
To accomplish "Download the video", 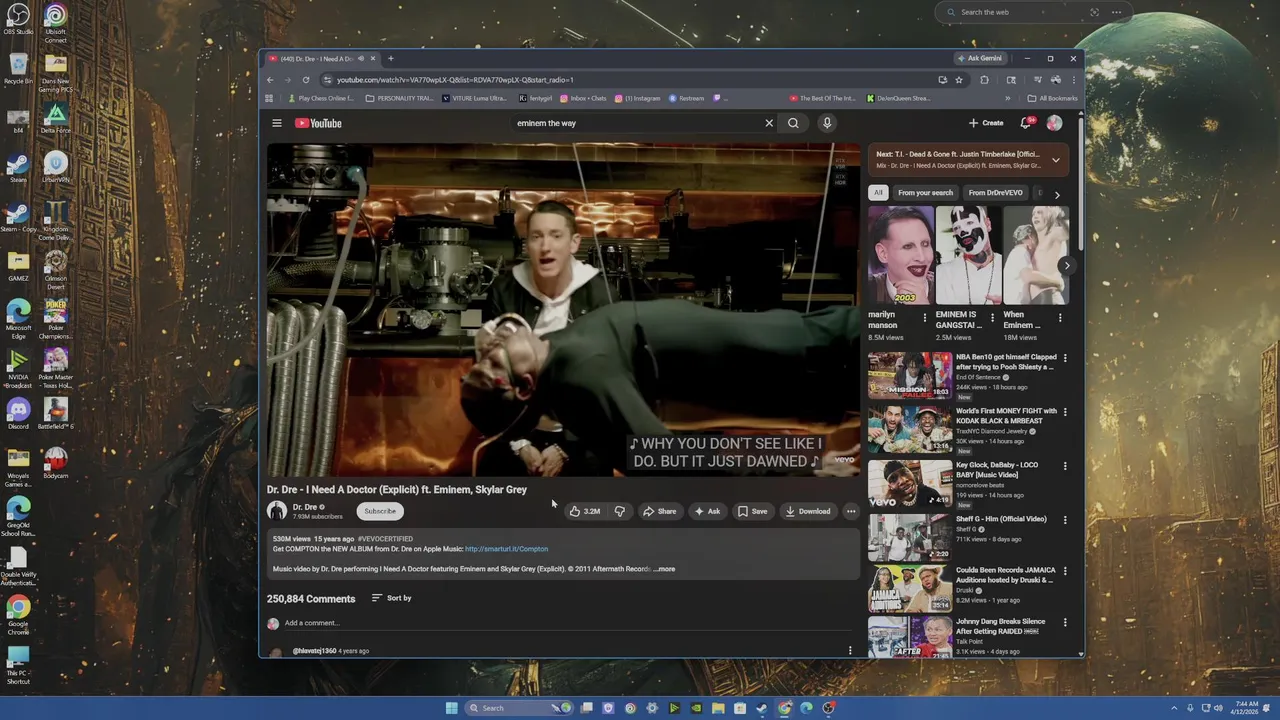I will click(808, 511).
